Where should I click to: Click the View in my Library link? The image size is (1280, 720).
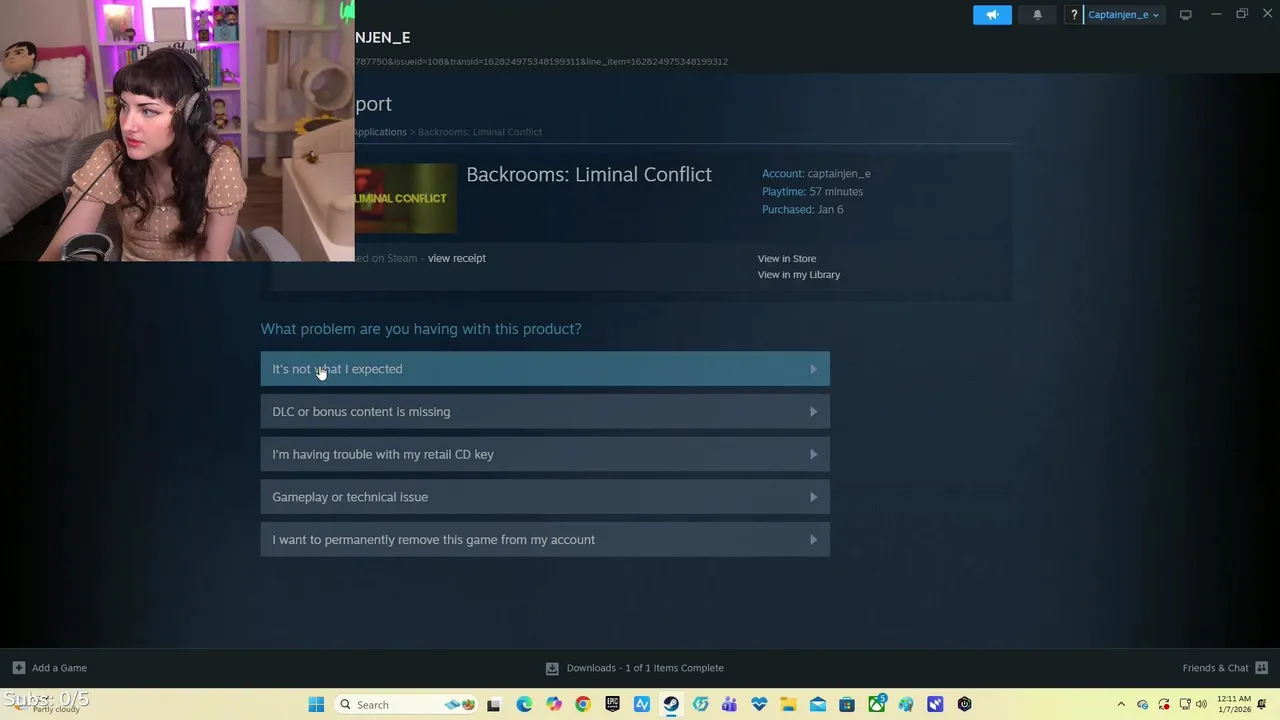click(x=799, y=275)
